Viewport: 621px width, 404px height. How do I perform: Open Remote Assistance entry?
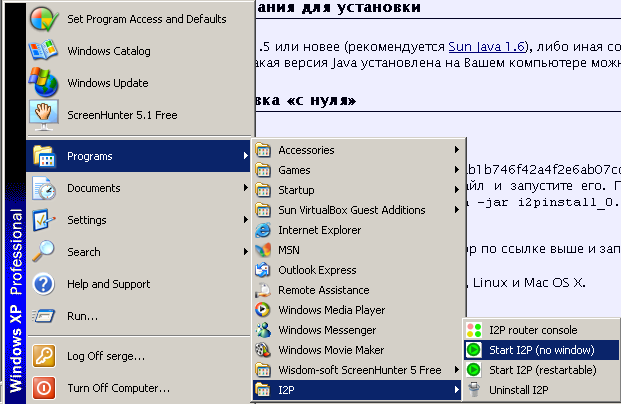pos(358,290)
